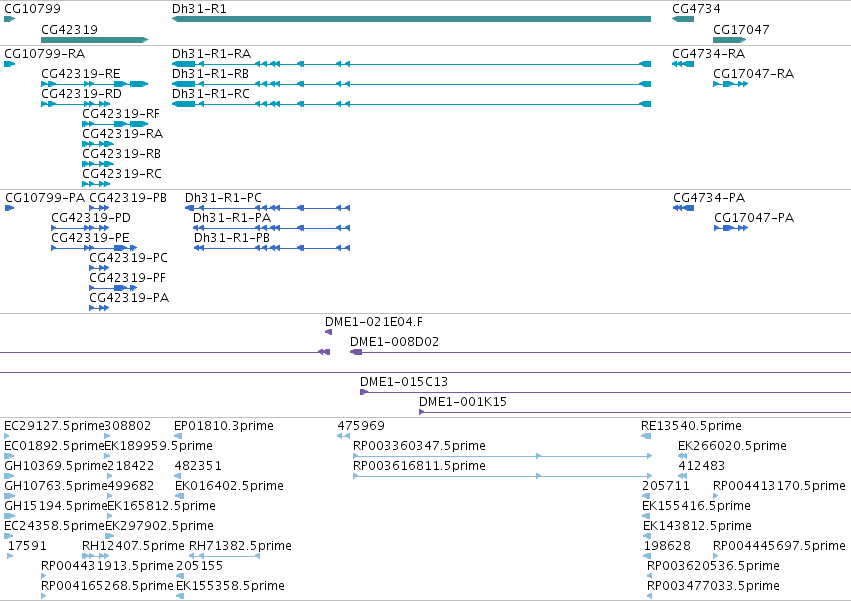The image size is (851, 601).
Task: Open the DME1-001K15 clone feature
Action: pos(635,412)
